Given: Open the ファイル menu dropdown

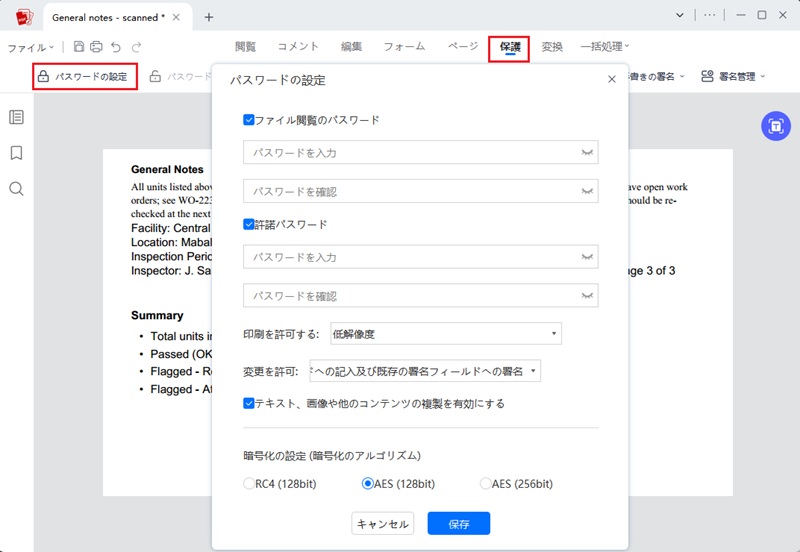Looking at the screenshot, I should [30, 48].
